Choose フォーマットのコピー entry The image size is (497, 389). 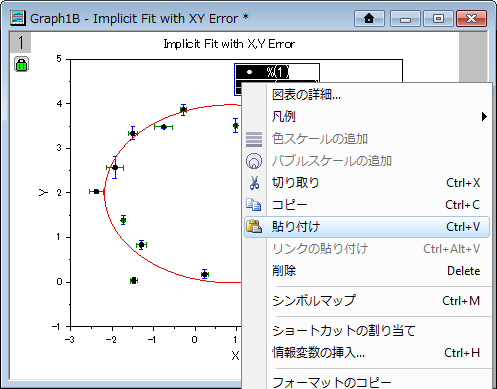point(368,382)
